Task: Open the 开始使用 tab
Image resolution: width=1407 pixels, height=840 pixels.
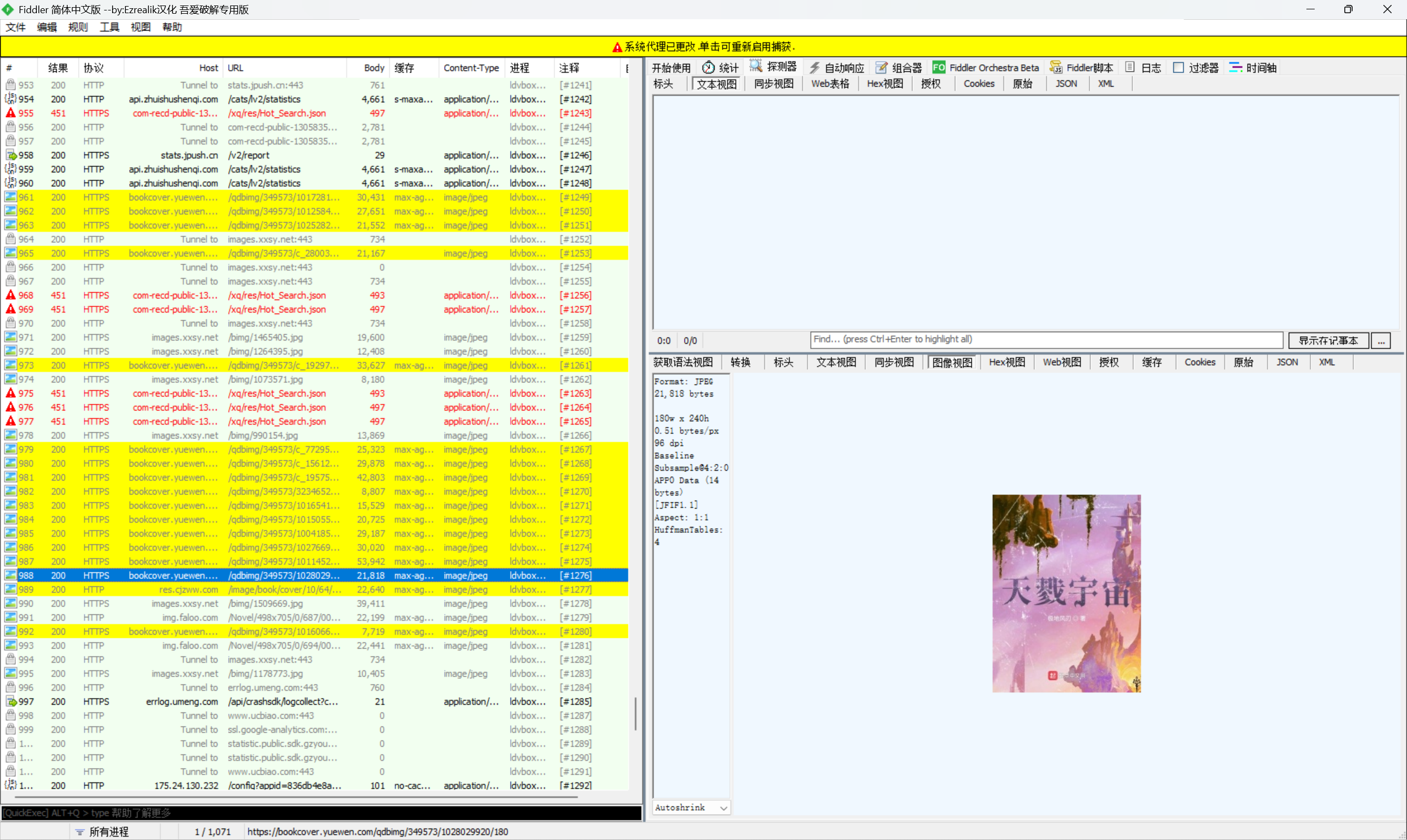Action: pyautogui.click(x=671, y=68)
